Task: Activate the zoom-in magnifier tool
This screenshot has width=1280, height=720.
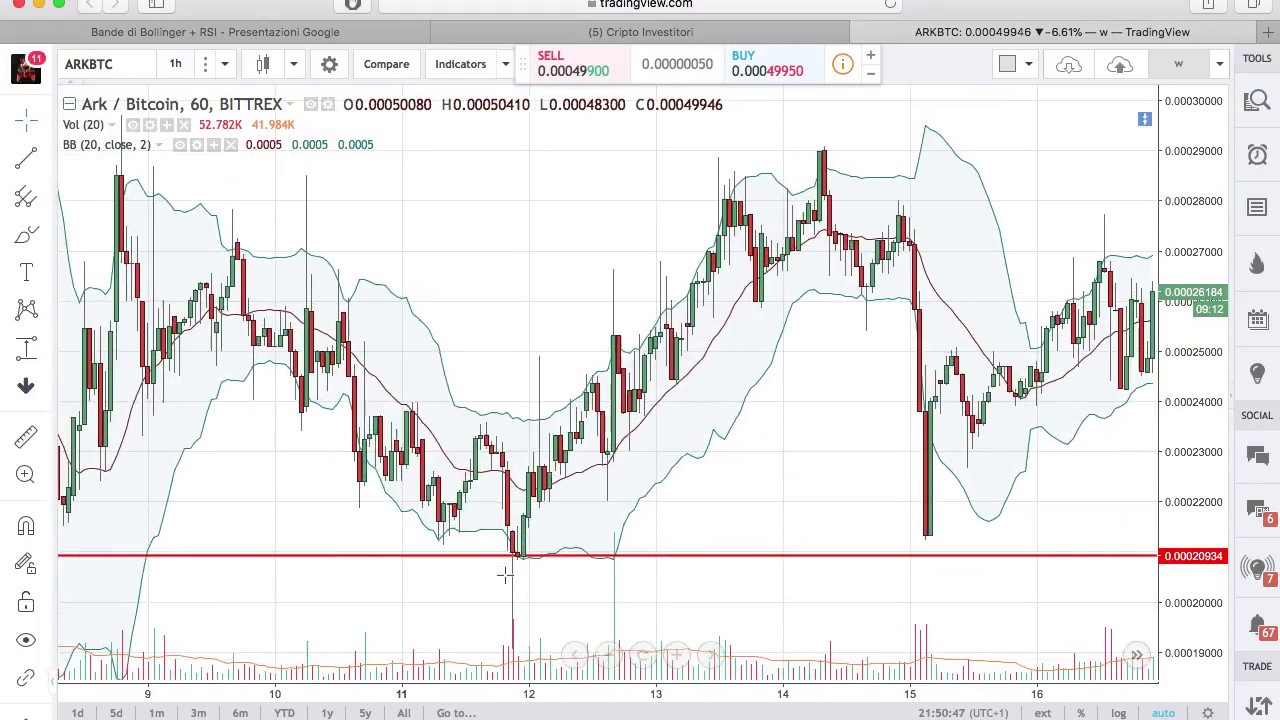Action: (x=26, y=474)
